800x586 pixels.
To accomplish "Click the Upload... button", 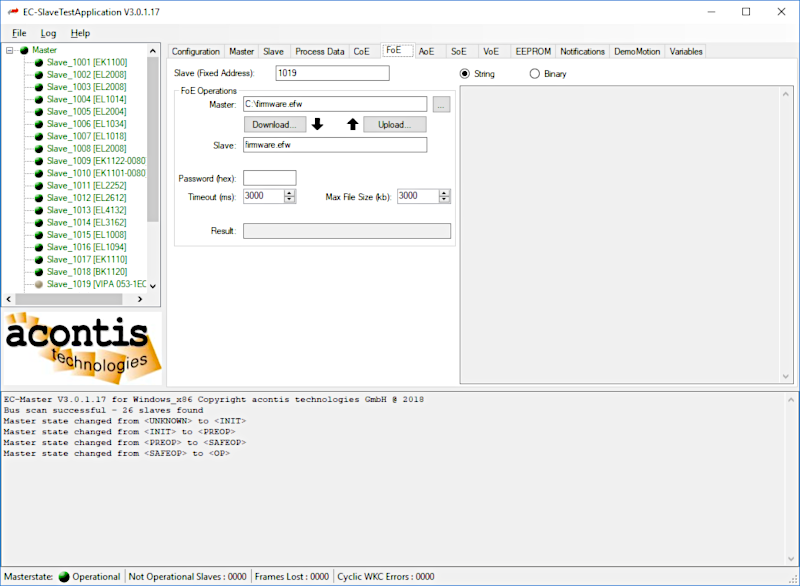I will point(394,125).
